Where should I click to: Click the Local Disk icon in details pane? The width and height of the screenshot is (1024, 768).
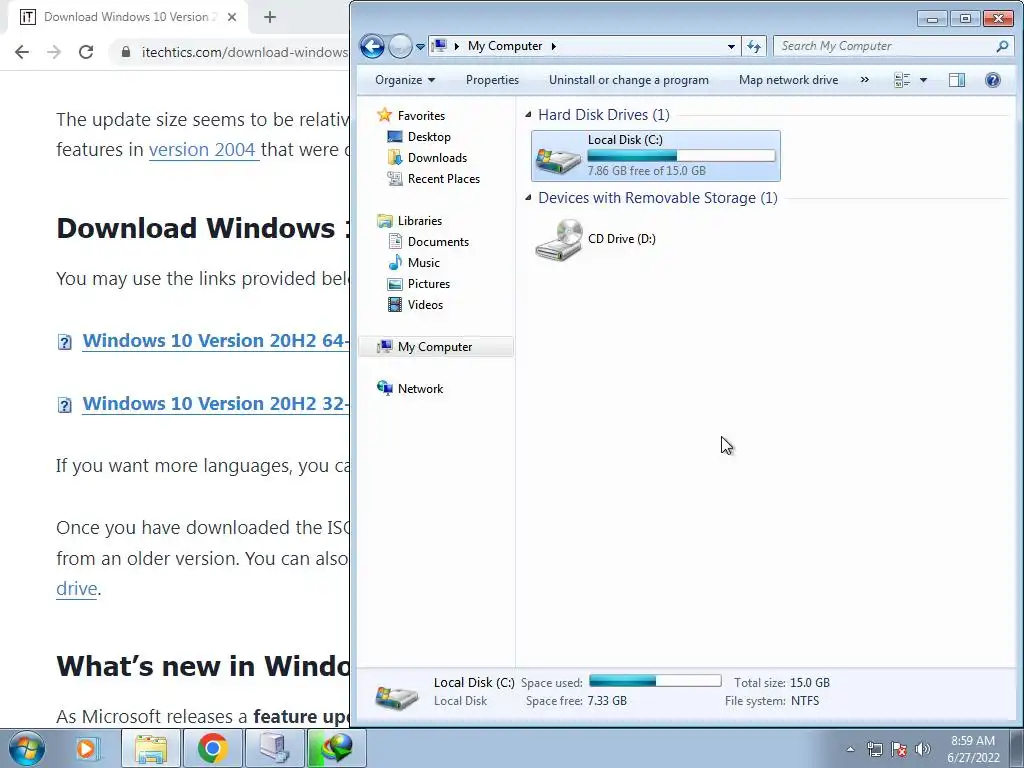[396, 696]
